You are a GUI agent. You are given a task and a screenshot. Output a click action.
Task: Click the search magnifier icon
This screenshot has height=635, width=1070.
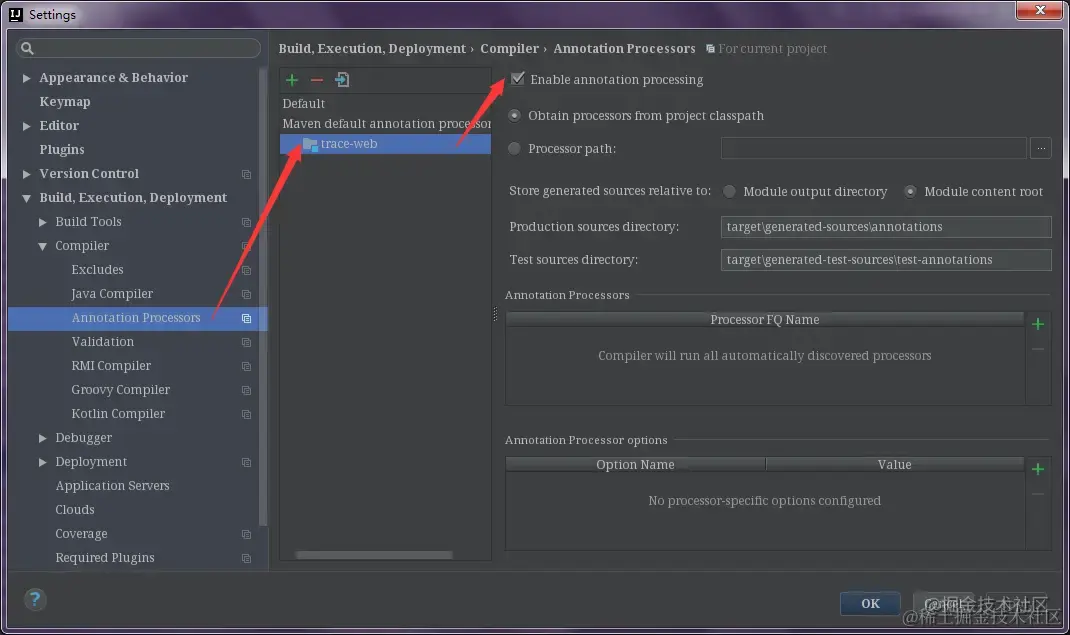point(27,48)
